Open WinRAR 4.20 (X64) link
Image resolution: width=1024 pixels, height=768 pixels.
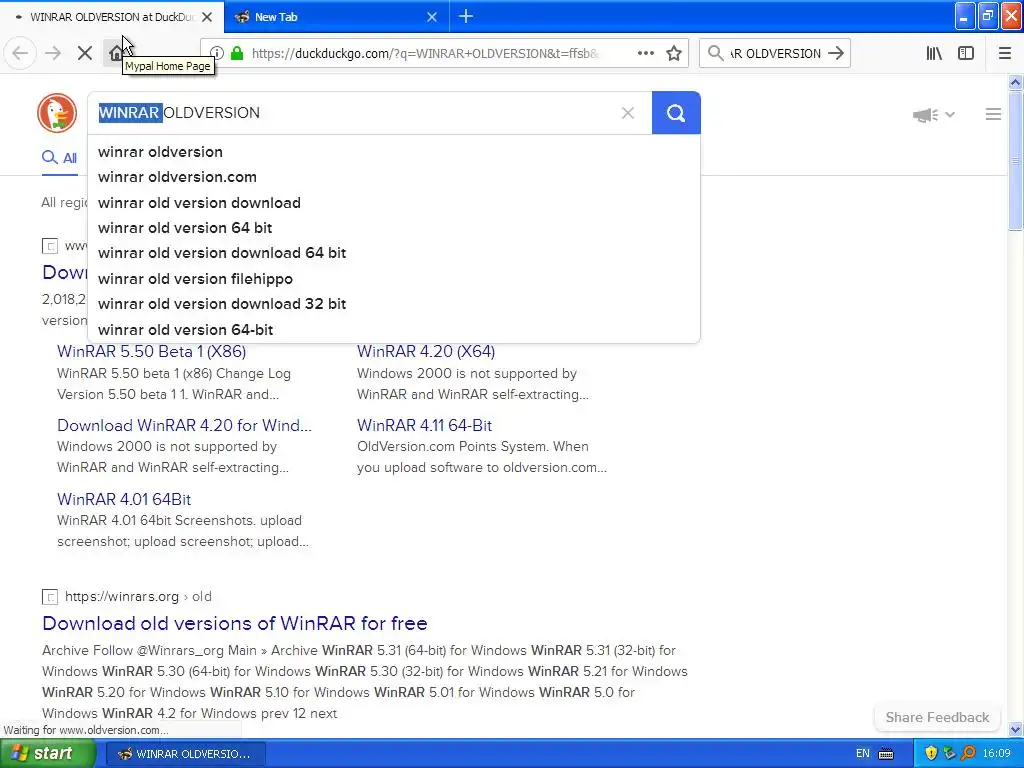click(426, 351)
